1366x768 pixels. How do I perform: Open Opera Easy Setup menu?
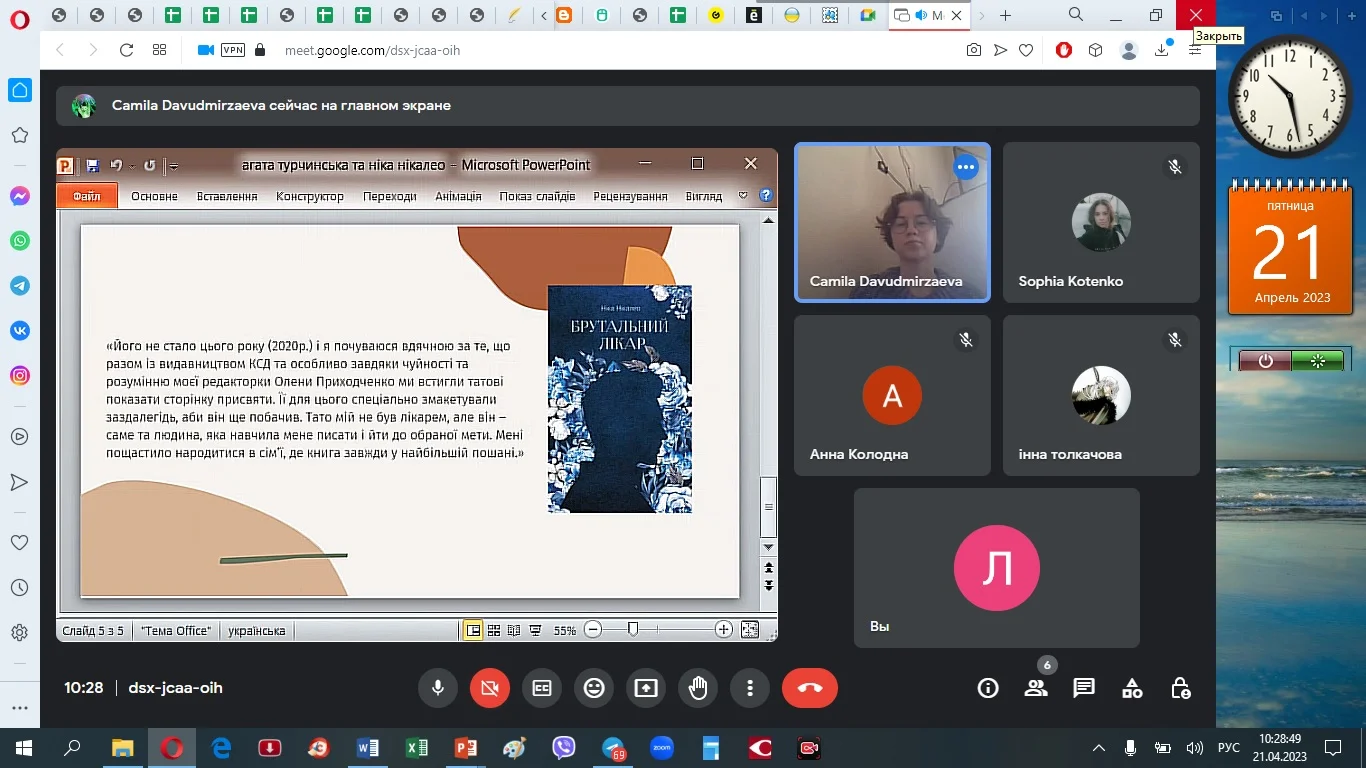click(1195, 50)
